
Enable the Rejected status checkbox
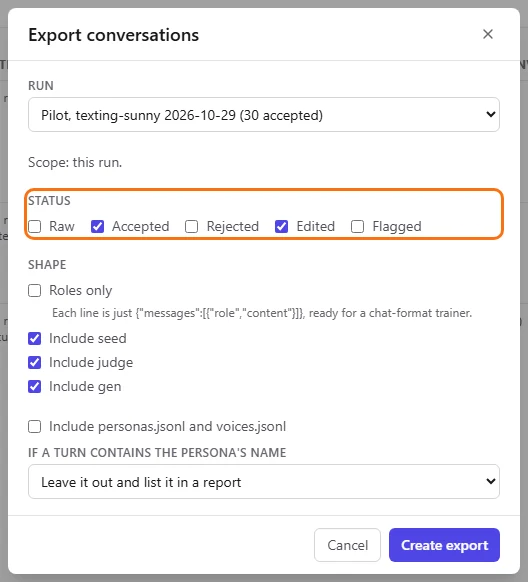coord(191,226)
